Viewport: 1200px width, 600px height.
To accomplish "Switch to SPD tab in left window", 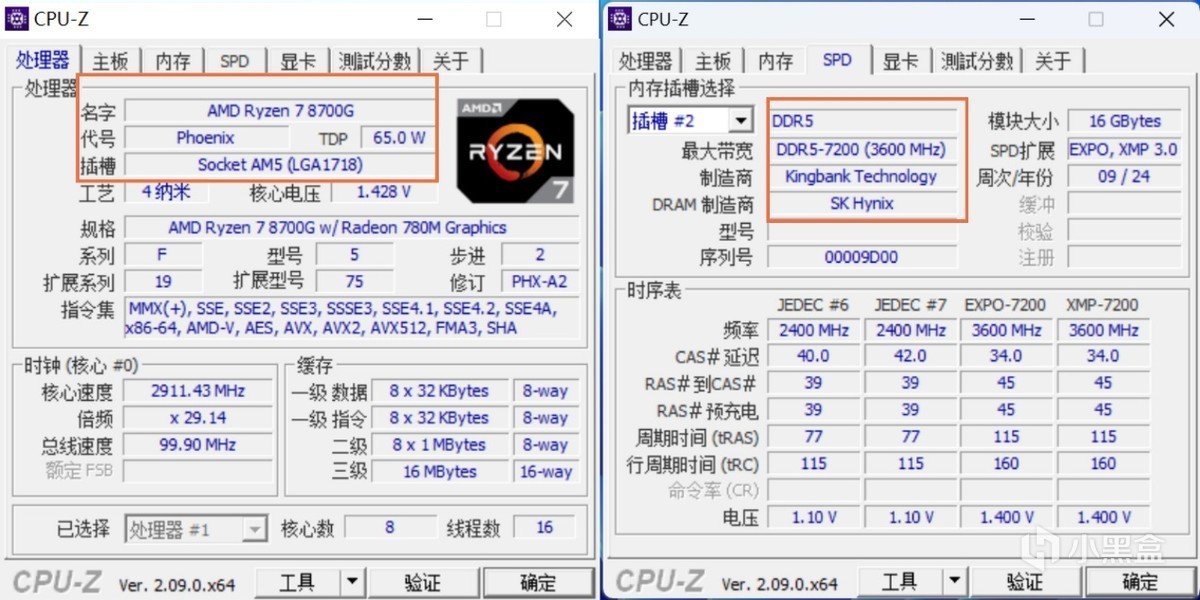I will click(x=234, y=61).
